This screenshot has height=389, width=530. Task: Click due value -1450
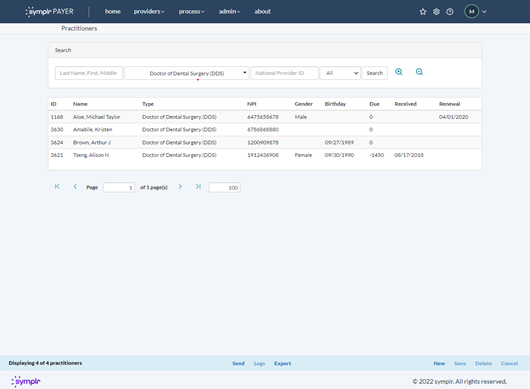(377, 155)
